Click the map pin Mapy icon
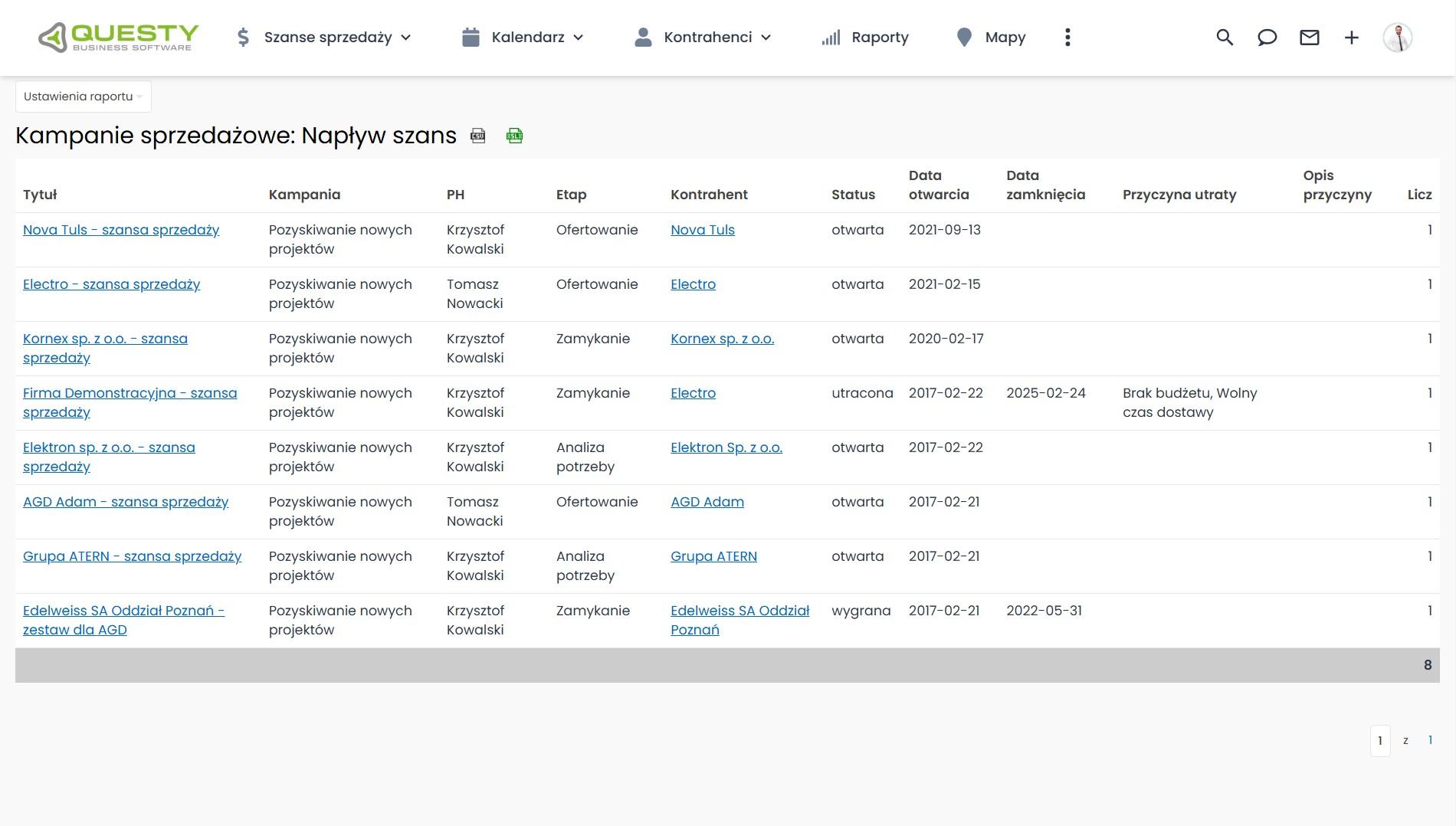Viewport: 1456px width, 826px height. coord(964,38)
